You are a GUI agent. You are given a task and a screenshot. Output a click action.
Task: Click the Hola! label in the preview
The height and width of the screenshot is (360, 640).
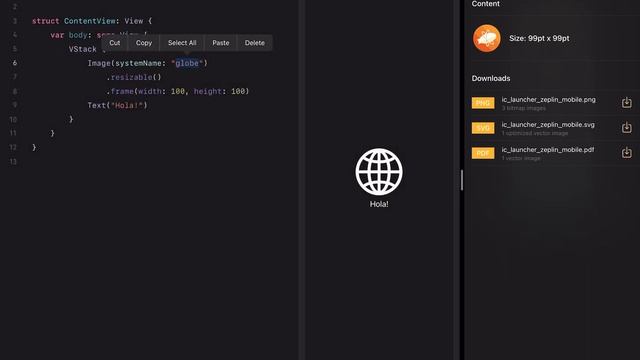379,204
